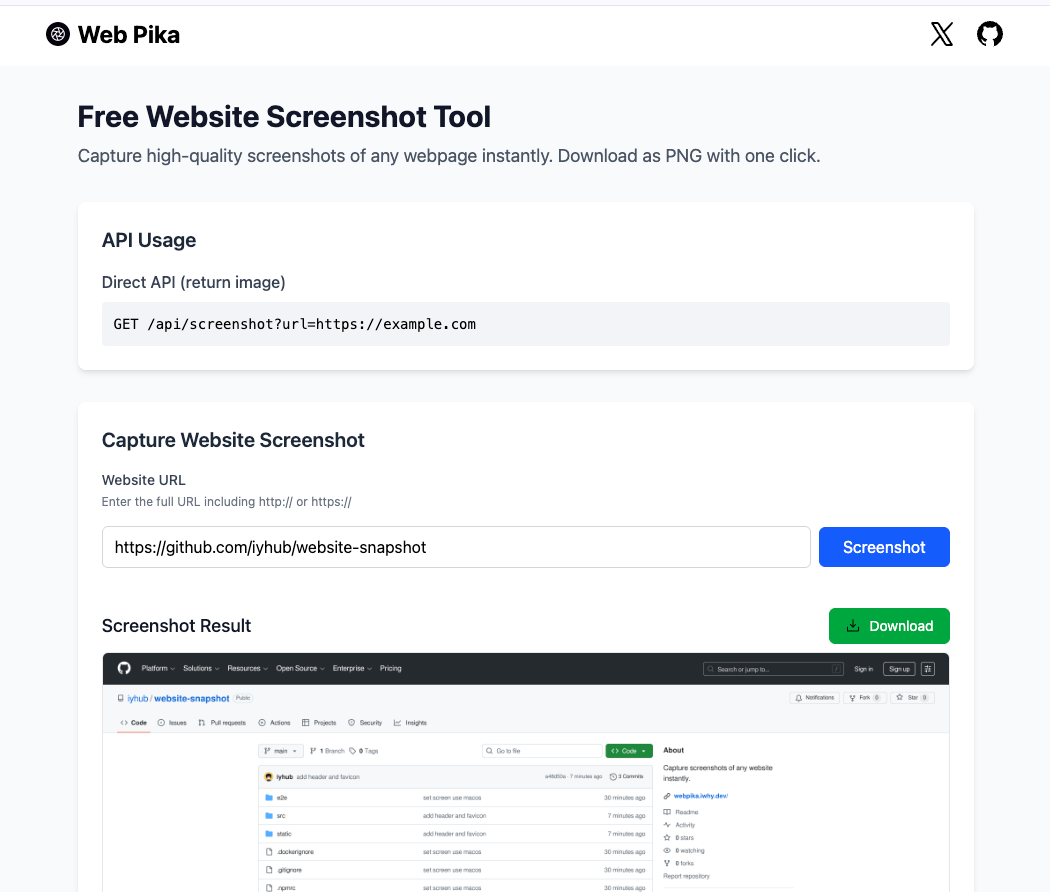Viewport: 1050px width, 892px height.
Task: Click the 'API Usage' heading
Action: tap(149, 240)
